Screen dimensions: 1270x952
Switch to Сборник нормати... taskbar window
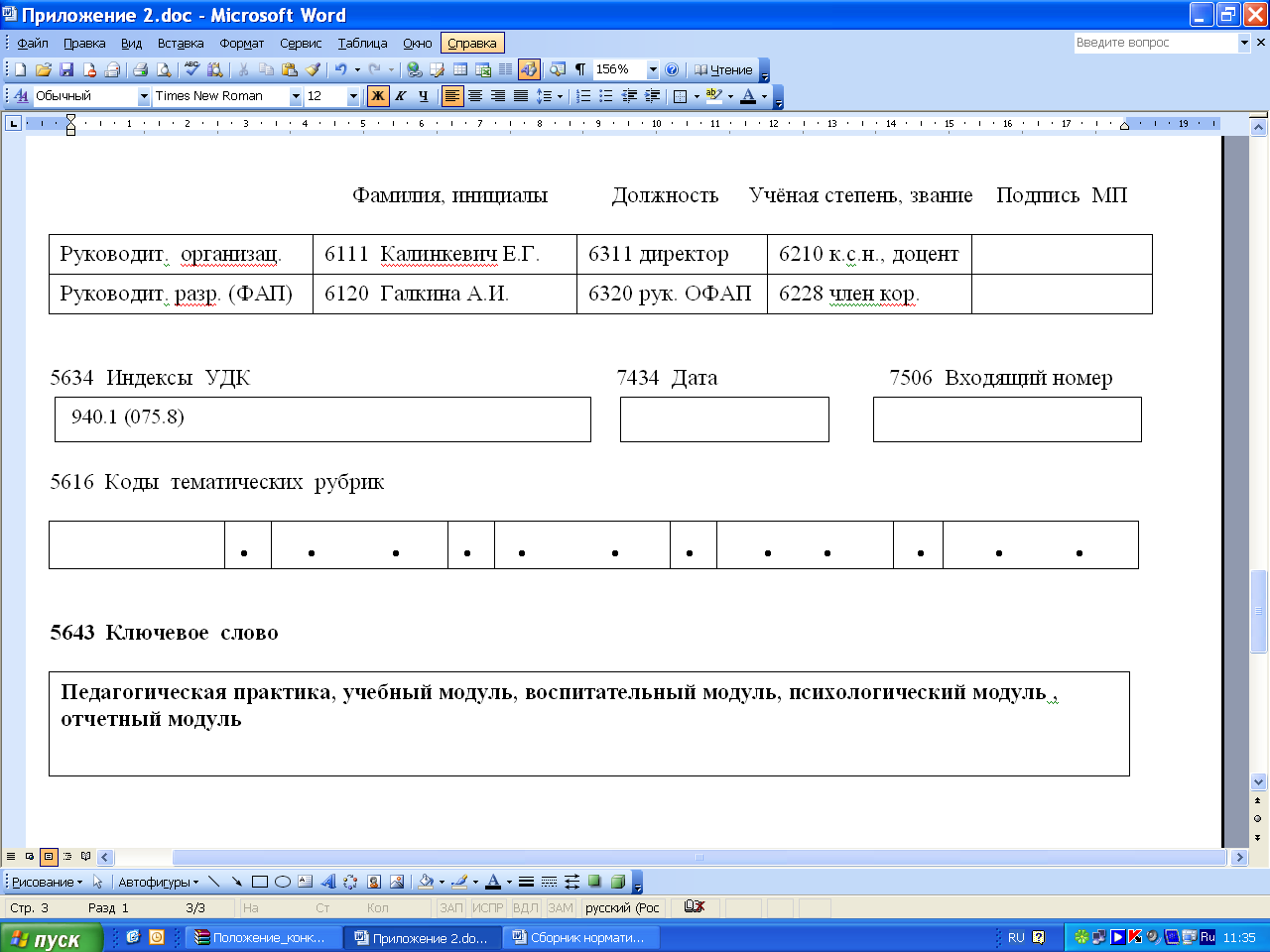pyautogui.click(x=582, y=938)
